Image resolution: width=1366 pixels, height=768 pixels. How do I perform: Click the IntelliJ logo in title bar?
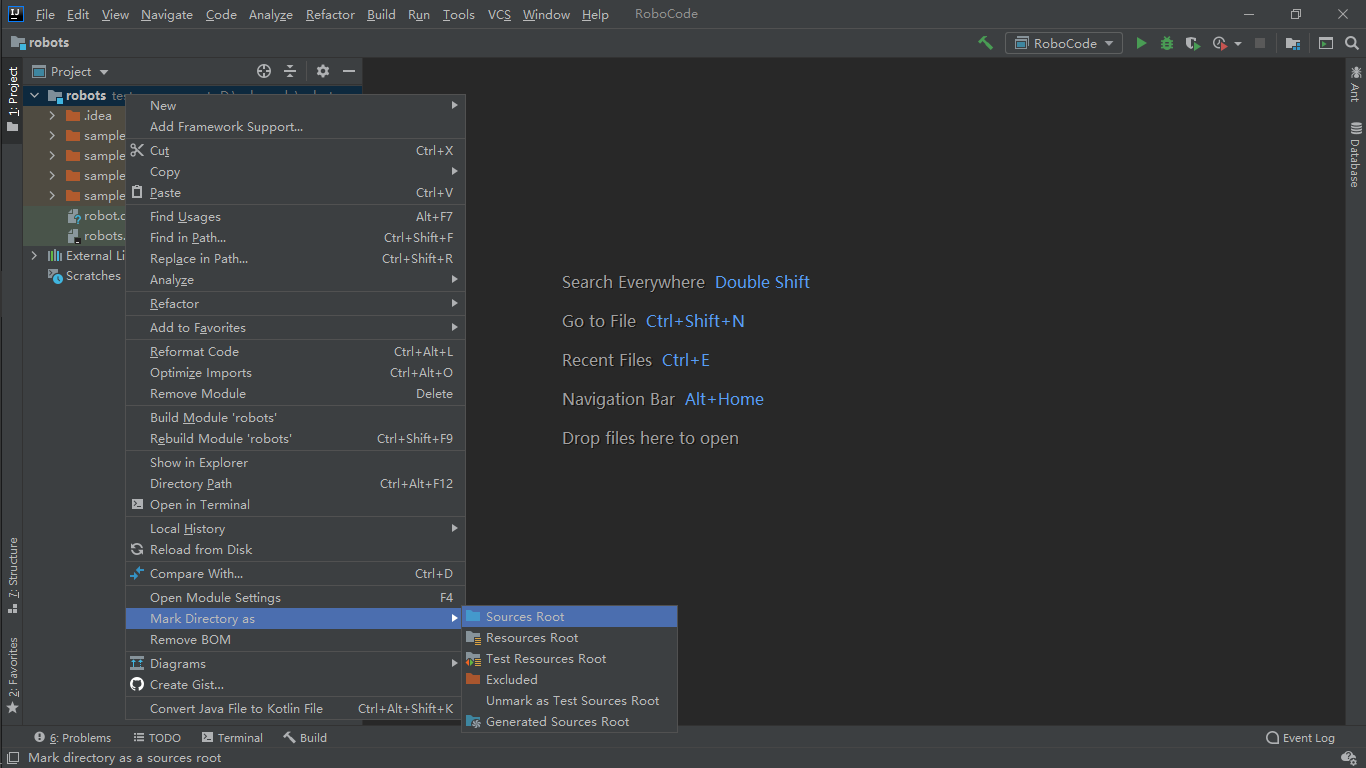[15, 14]
